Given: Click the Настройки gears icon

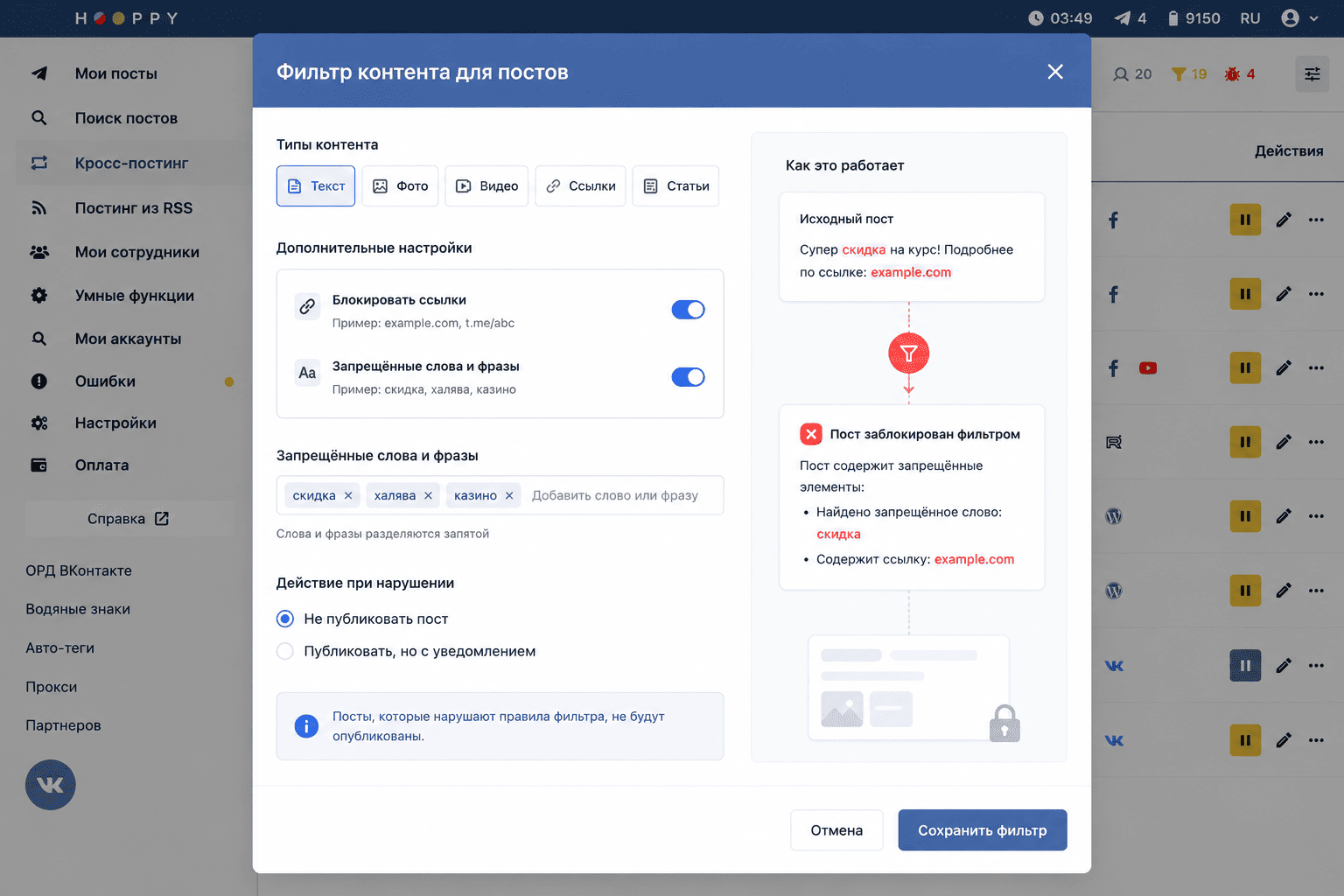Looking at the screenshot, I should click(39, 423).
